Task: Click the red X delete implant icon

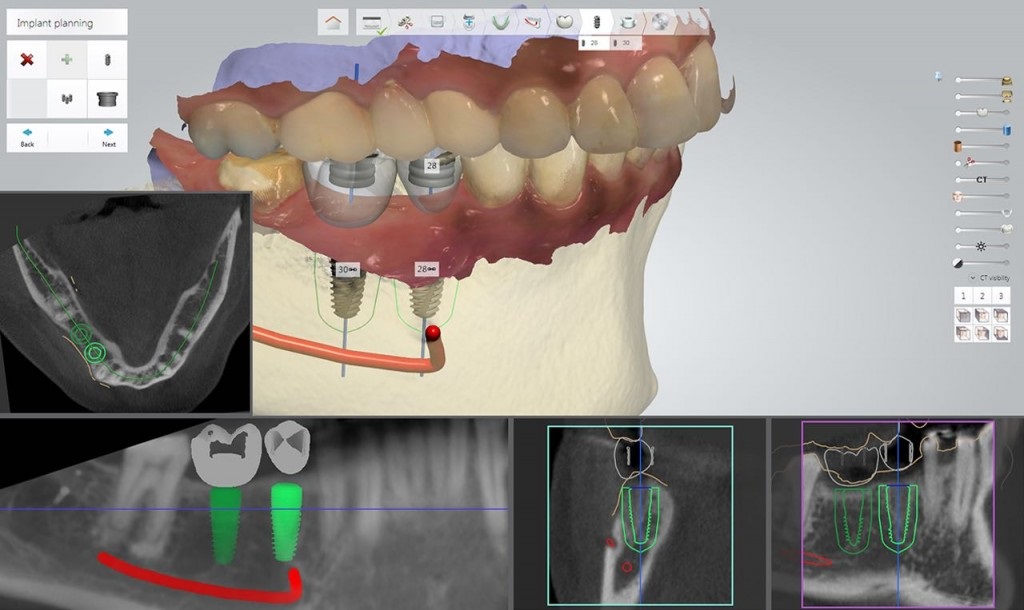Action: (27, 60)
